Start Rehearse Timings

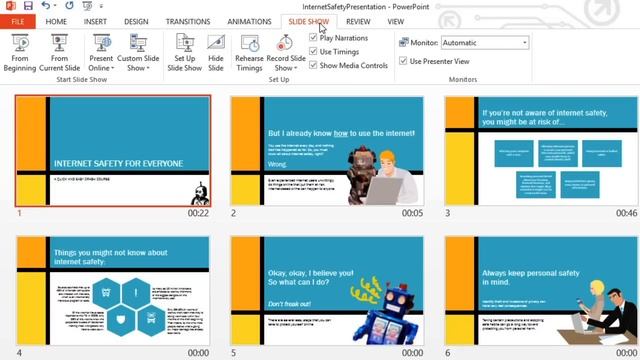[249, 53]
